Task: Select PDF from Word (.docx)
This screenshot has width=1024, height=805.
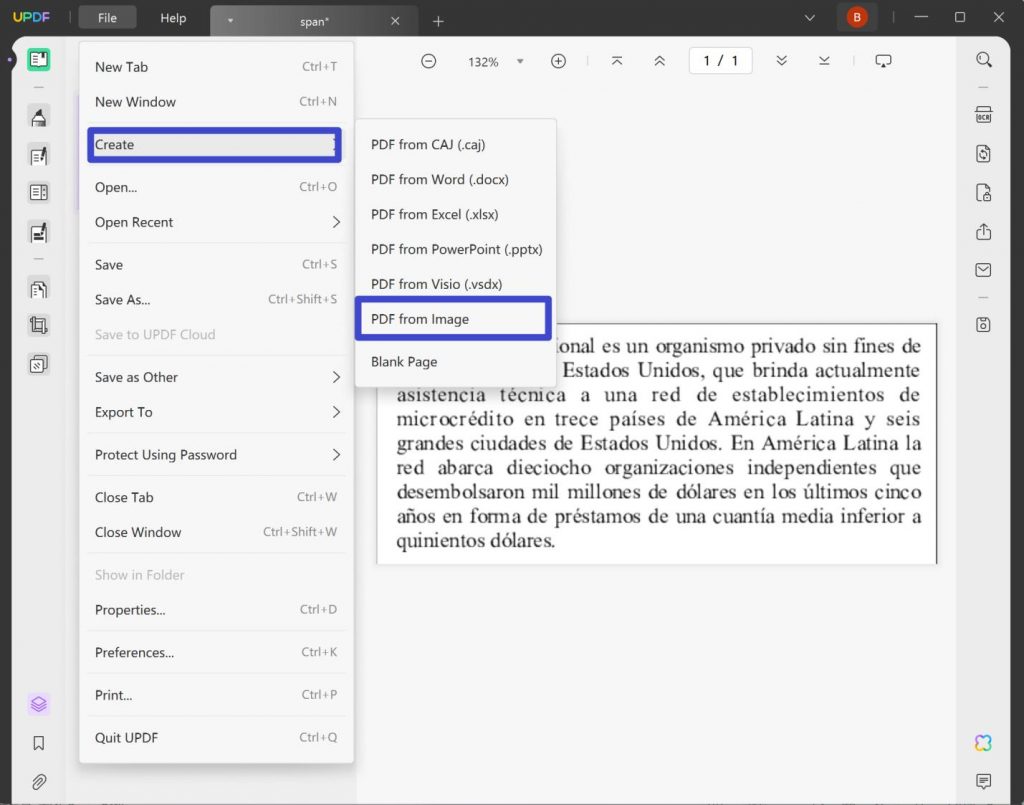Action: (x=439, y=179)
